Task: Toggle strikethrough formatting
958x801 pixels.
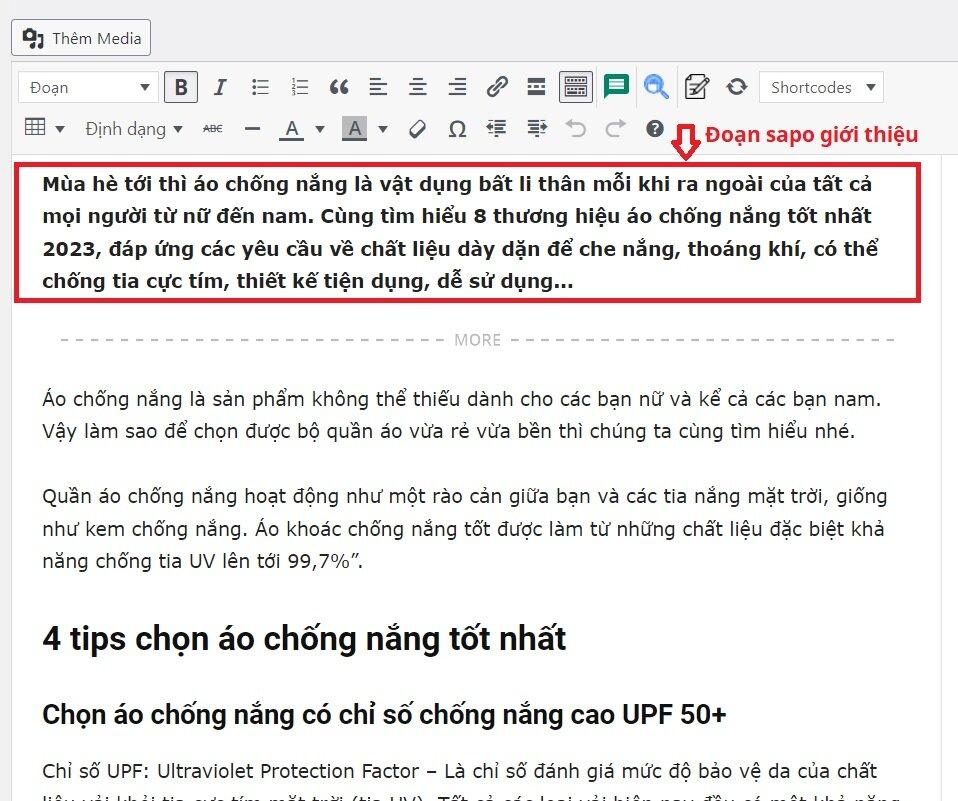Action: pyautogui.click(x=213, y=128)
